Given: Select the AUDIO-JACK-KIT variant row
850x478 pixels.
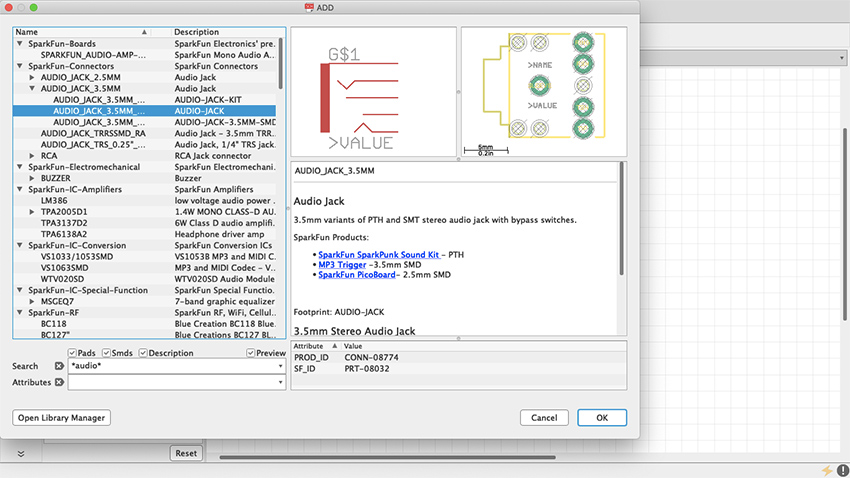Looking at the screenshot, I should 144,100.
